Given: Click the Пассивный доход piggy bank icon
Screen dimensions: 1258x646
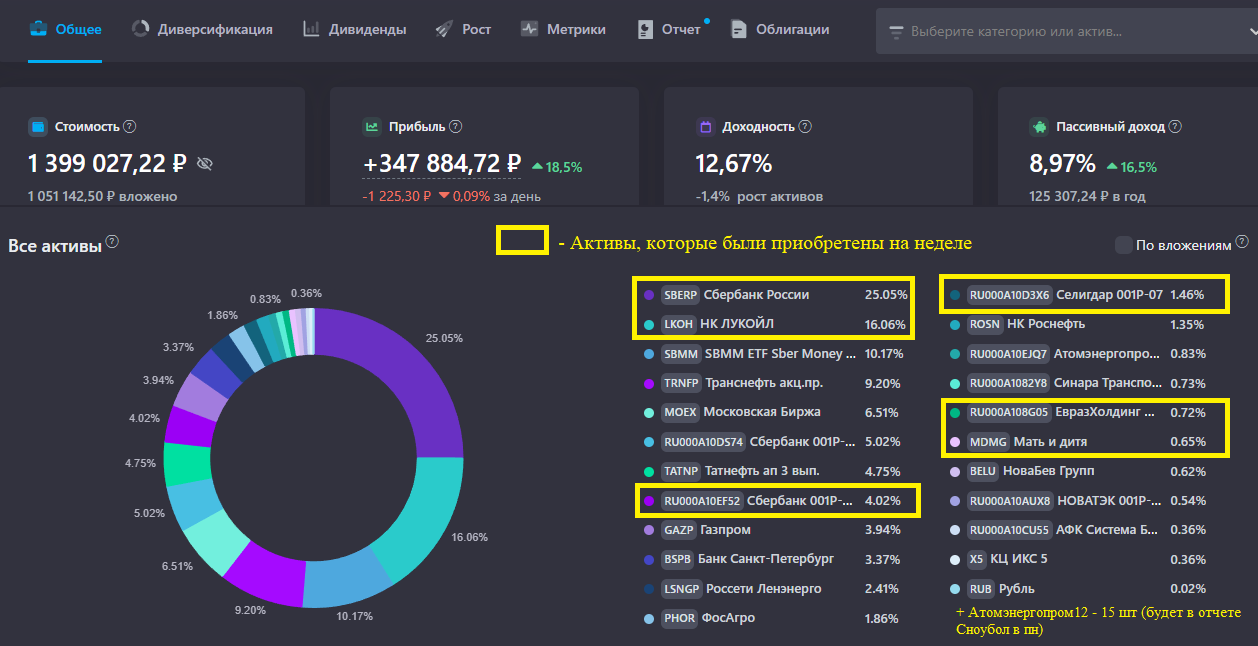Looking at the screenshot, I should click(1039, 127).
